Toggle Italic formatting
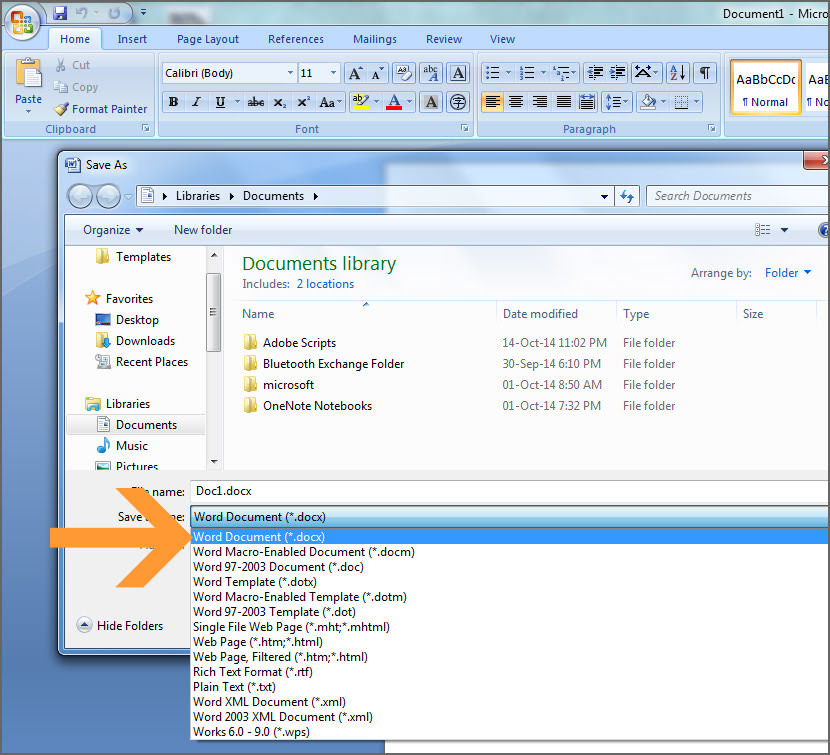 point(196,102)
